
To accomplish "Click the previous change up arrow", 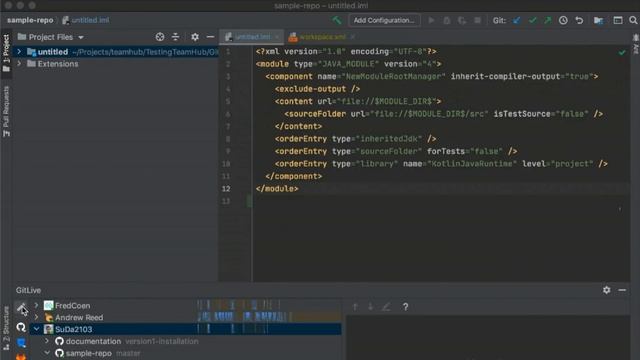I will pyautogui.click(x=355, y=307).
